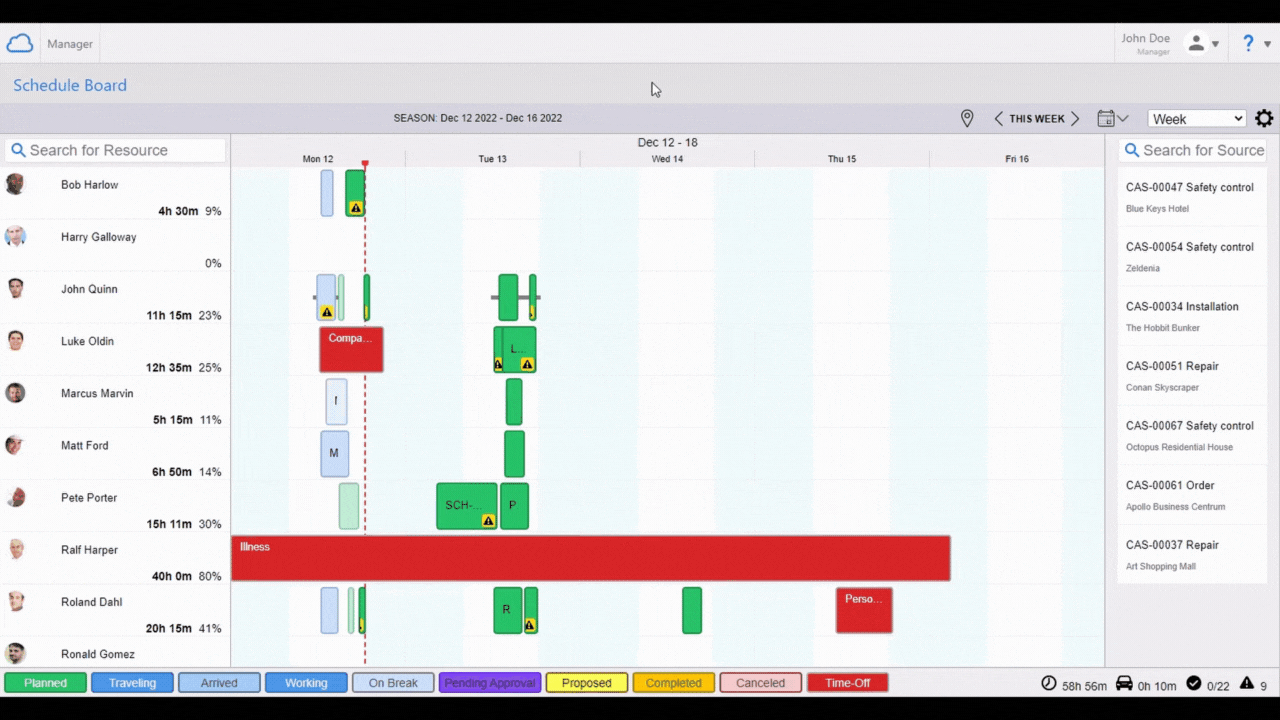This screenshot has width=1280, height=720.
Task: Toggle the Traveling status filter
Action: 132,683
